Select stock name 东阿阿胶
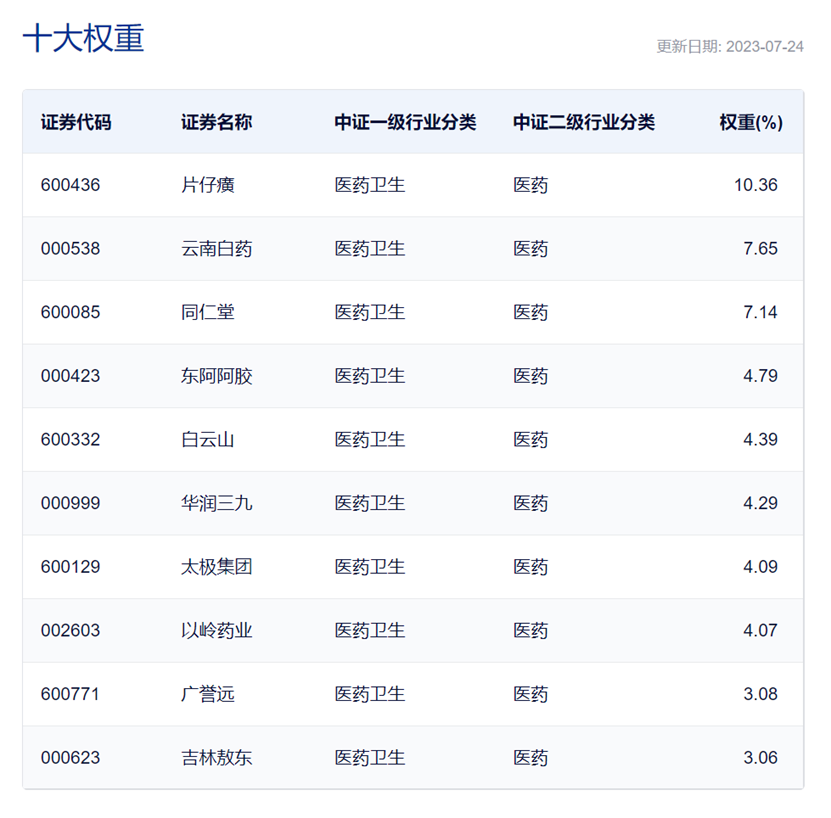 217,376
